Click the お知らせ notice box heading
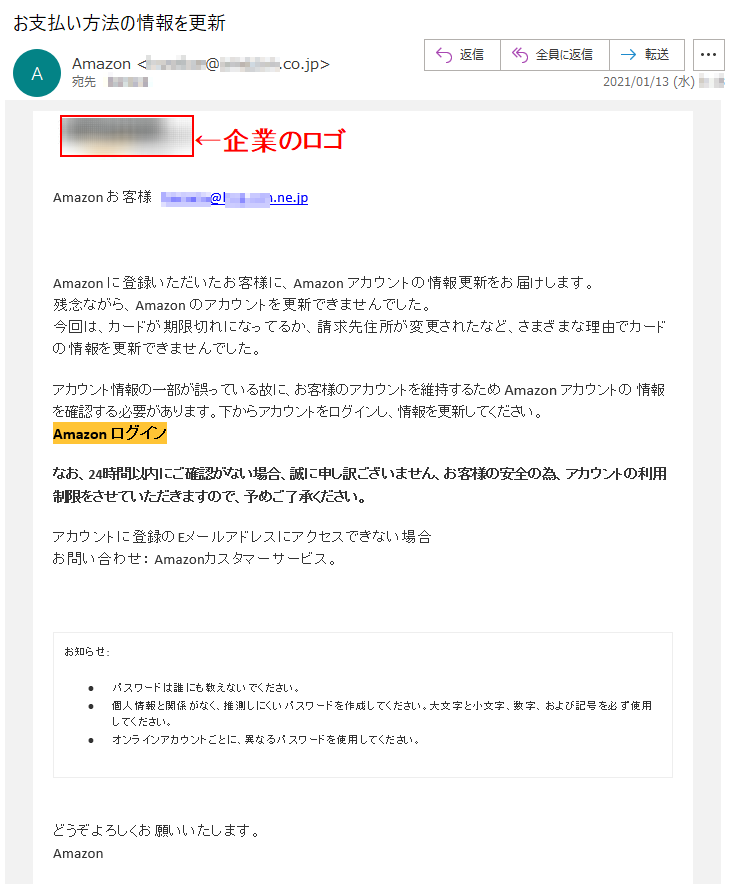 87,652
